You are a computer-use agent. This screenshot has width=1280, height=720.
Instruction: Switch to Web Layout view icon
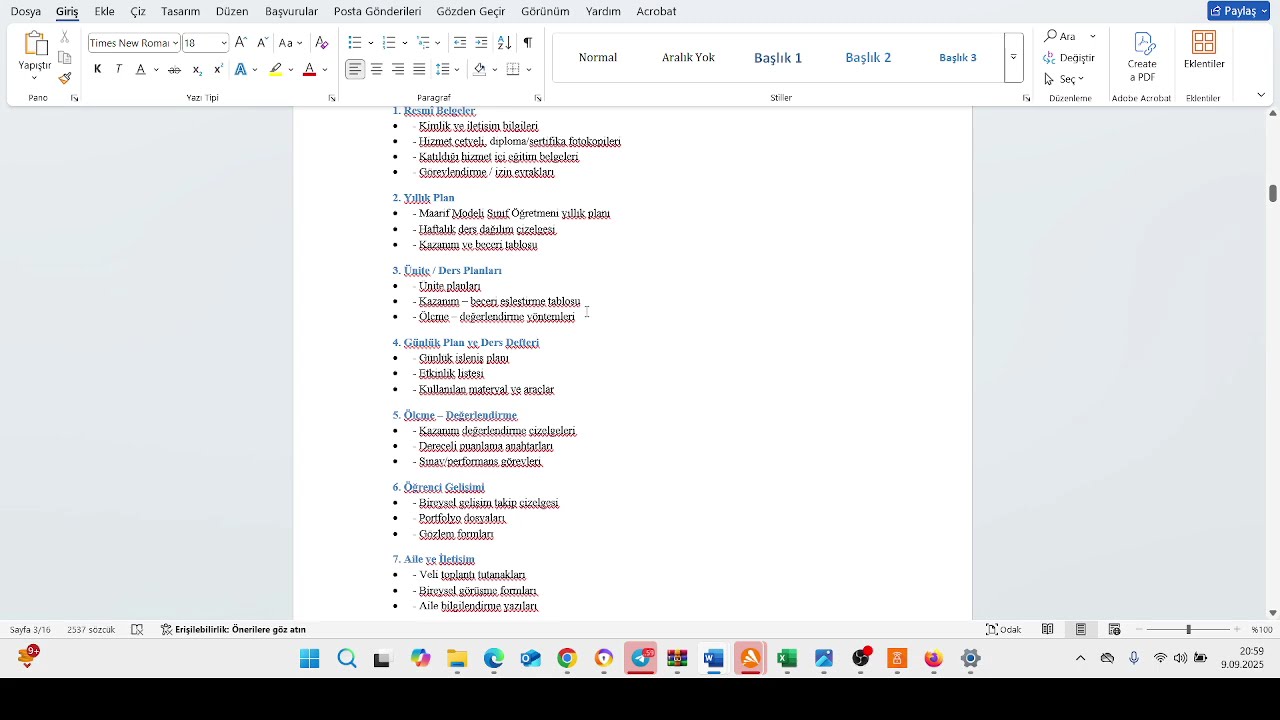(x=1114, y=630)
